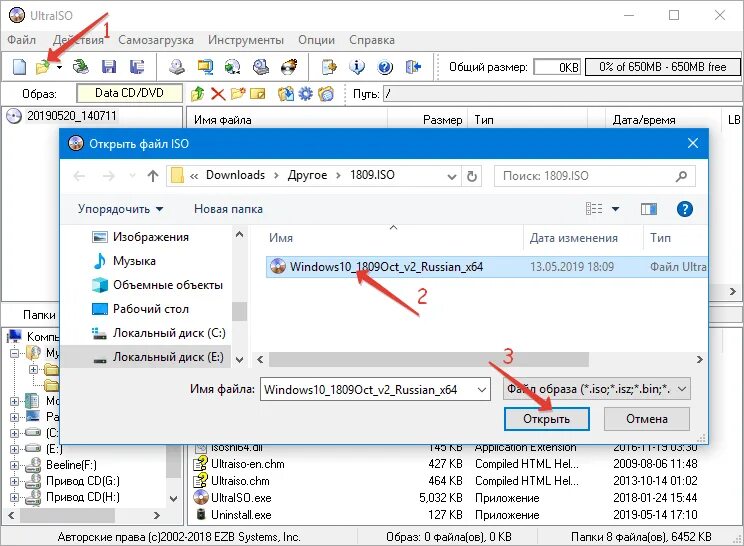Image resolution: width=744 pixels, height=546 pixels.
Task: Select image root 20190520_140711 in tree
Action: click(x=72, y=116)
